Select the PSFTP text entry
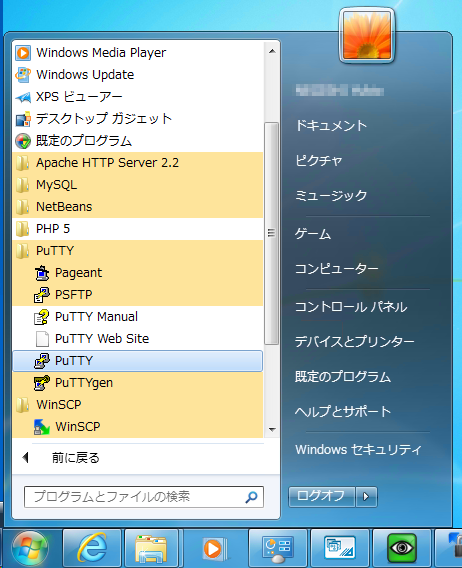The height and width of the screenshot is (568, 462). [x=74, y=295]
